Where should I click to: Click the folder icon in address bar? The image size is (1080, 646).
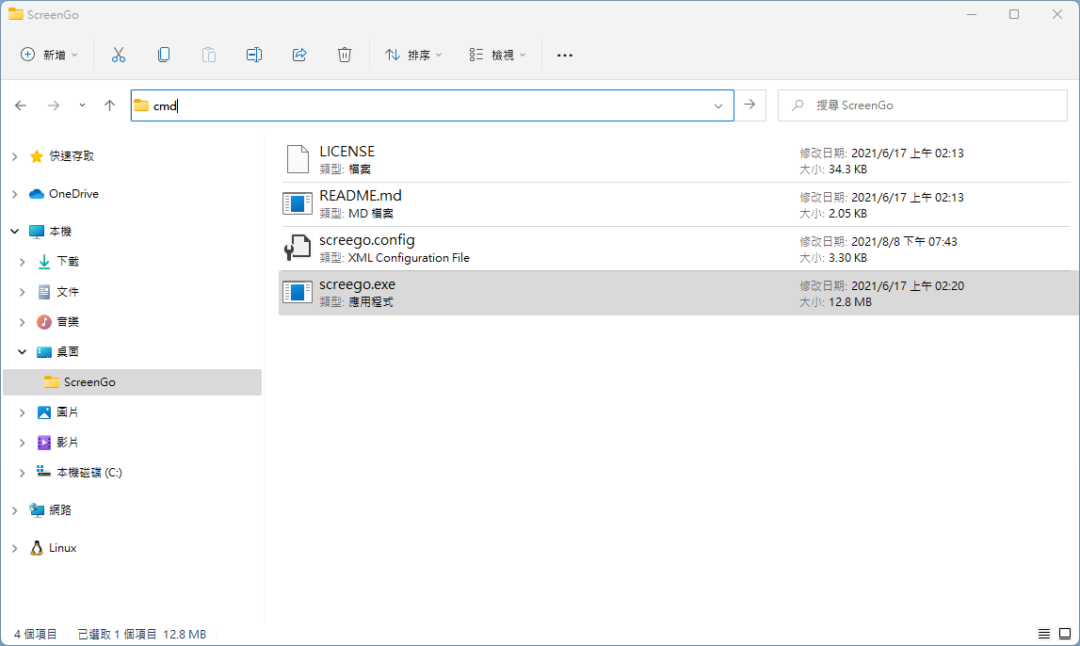pos(141,105)
